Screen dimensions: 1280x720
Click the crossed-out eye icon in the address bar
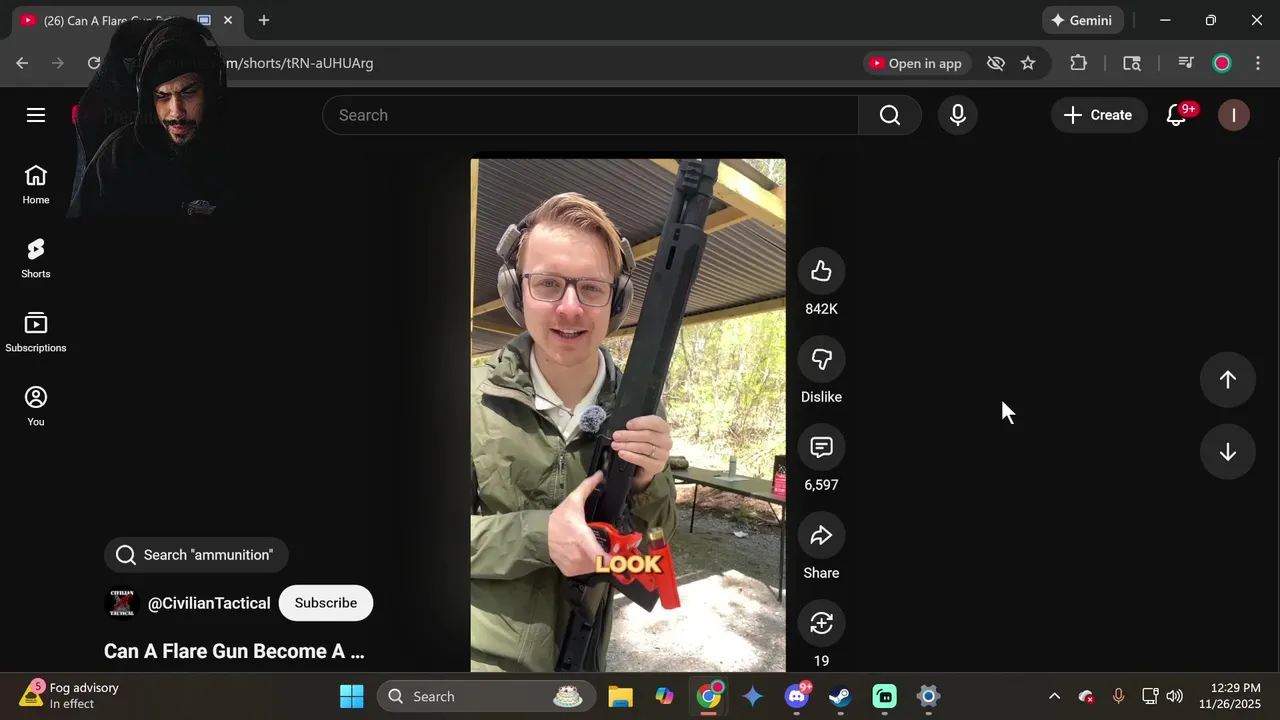[x=995, y=63]
